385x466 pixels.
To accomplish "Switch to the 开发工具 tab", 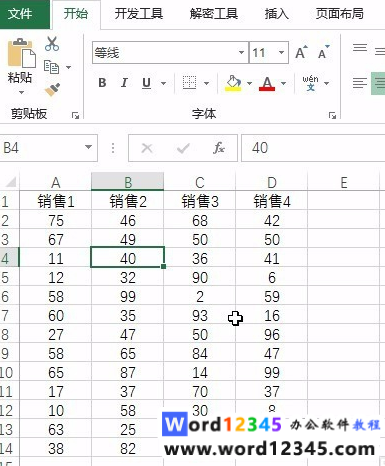I will coord(139,14).
